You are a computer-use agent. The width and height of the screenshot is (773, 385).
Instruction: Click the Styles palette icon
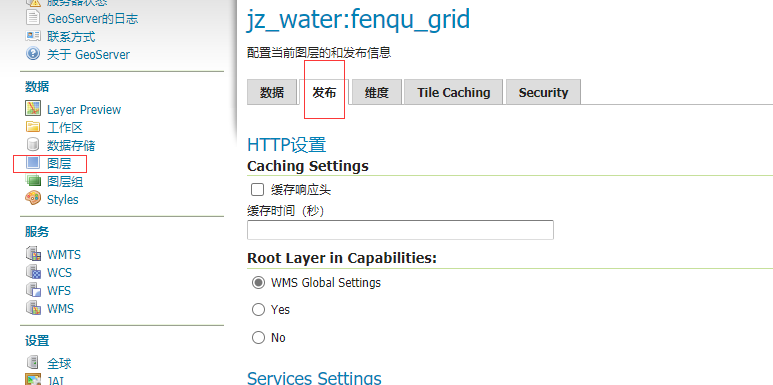(33, 199)
